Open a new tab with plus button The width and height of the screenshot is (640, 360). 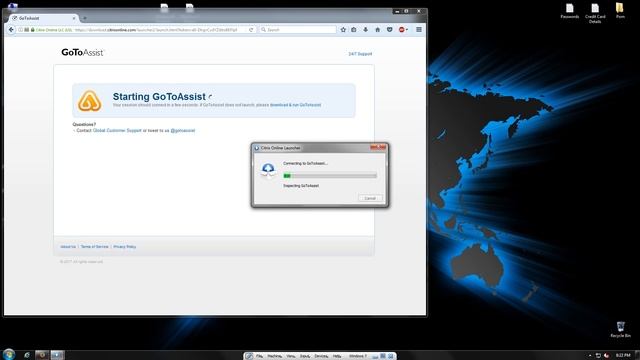(85, 18)
